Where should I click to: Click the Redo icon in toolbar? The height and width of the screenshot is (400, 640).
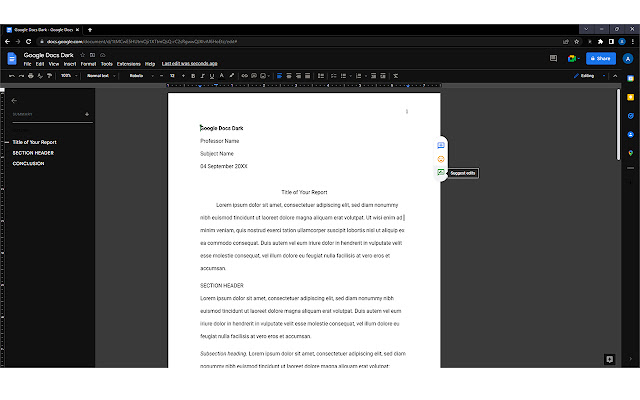(x=21, y=76)
